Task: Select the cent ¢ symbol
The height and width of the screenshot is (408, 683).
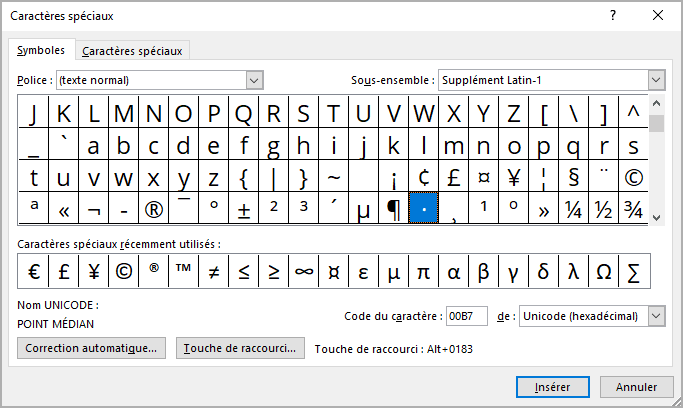Action: pos(424,176)
